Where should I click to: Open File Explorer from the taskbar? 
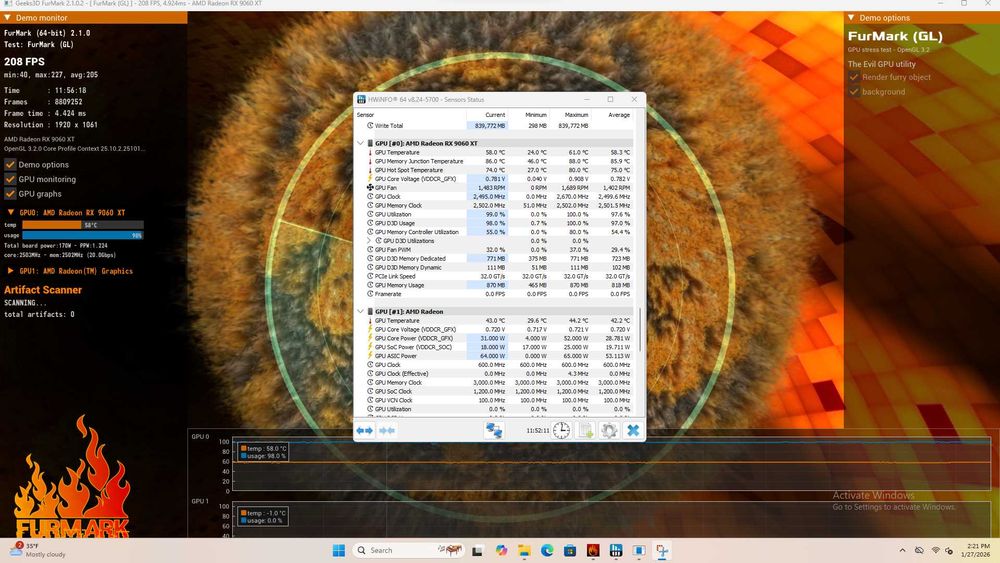click(524, 550)
